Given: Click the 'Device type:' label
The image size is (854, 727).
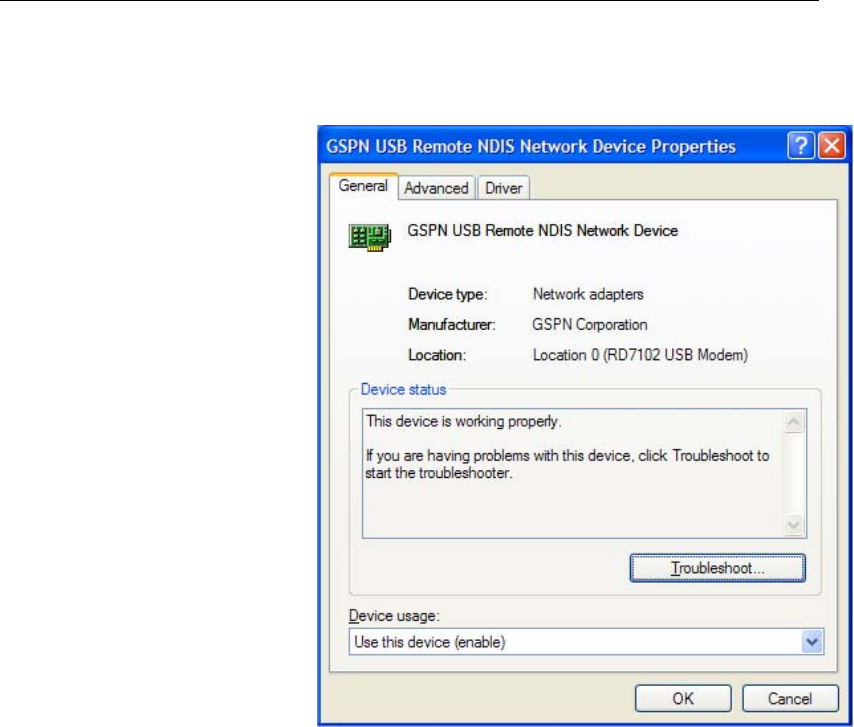Looking at the screenshot, I should 448,295.
